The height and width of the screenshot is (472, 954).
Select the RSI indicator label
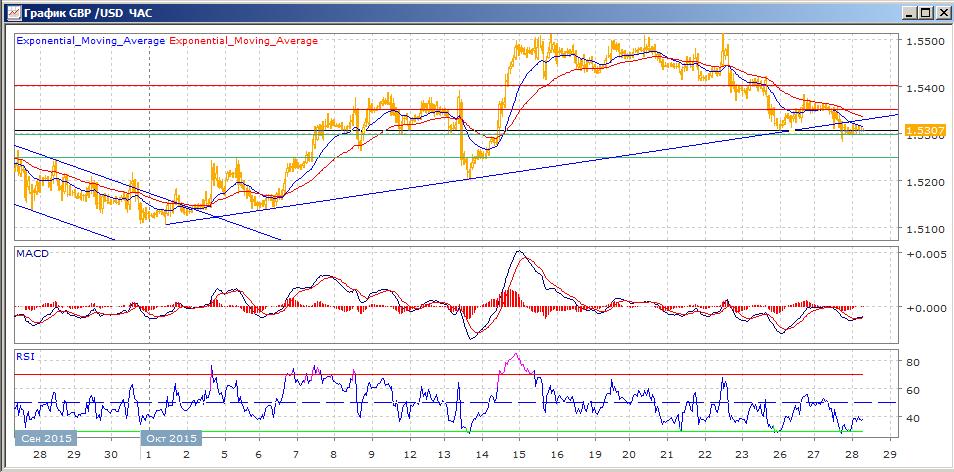coord(25,356)
